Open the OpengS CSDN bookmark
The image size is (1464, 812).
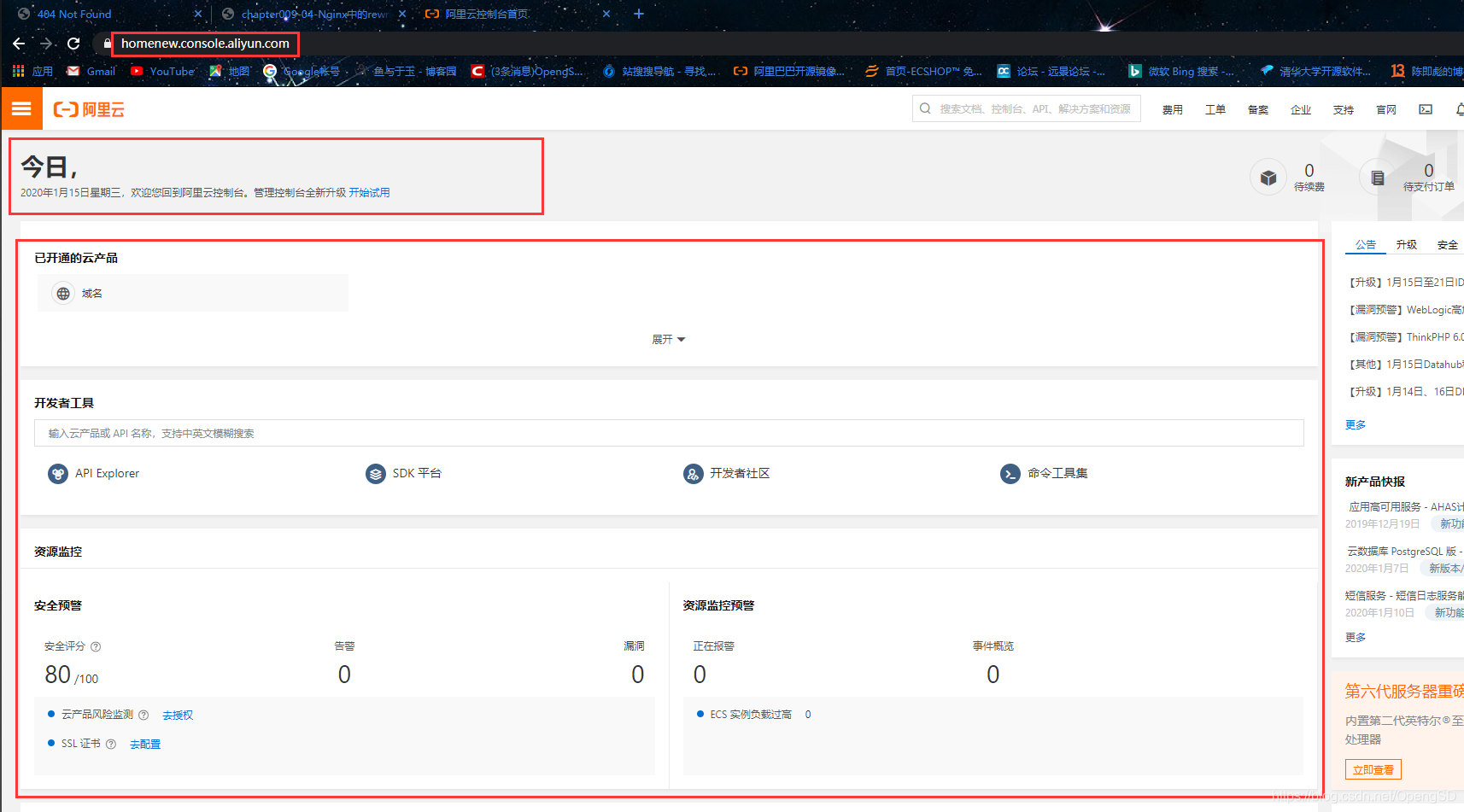(x=527, y=71)
